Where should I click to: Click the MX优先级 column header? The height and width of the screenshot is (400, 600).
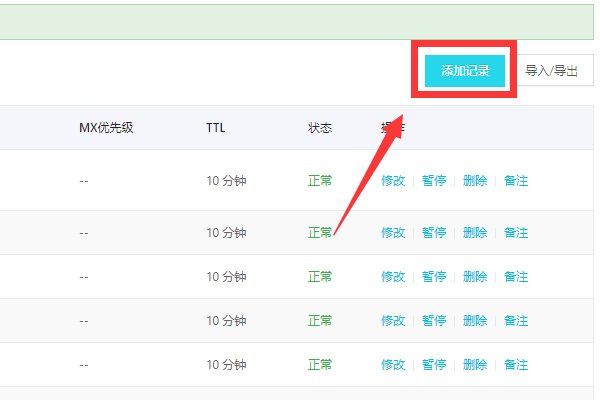pos(104,128)
